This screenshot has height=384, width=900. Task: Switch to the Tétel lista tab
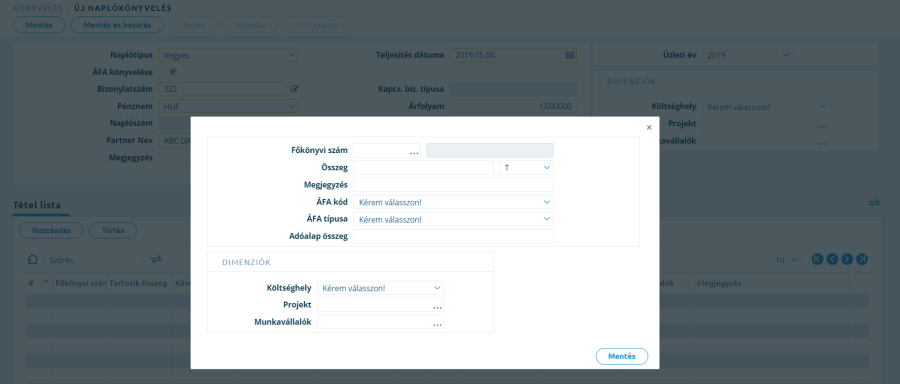click(x=37, y=205)
